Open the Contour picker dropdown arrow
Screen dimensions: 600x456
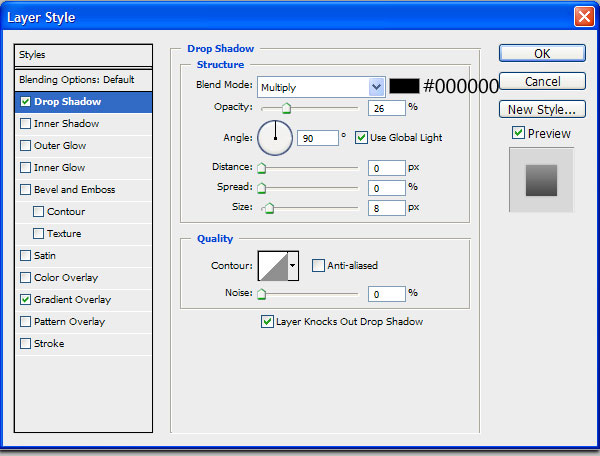293,265
